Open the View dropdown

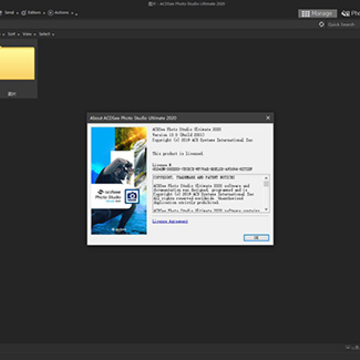tap(29, 34)
